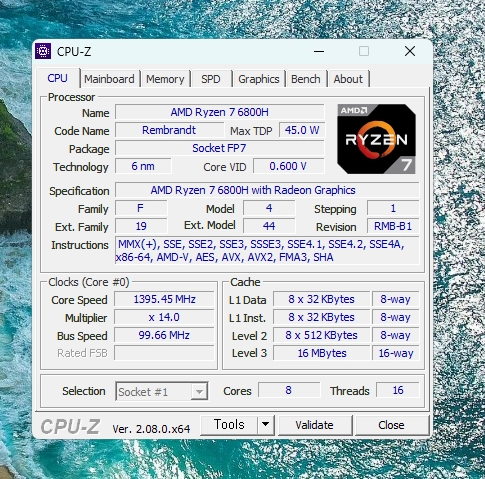Click the CPU-Z app icon in title bar
Viewport: 485px width, 479px height.
43,51
